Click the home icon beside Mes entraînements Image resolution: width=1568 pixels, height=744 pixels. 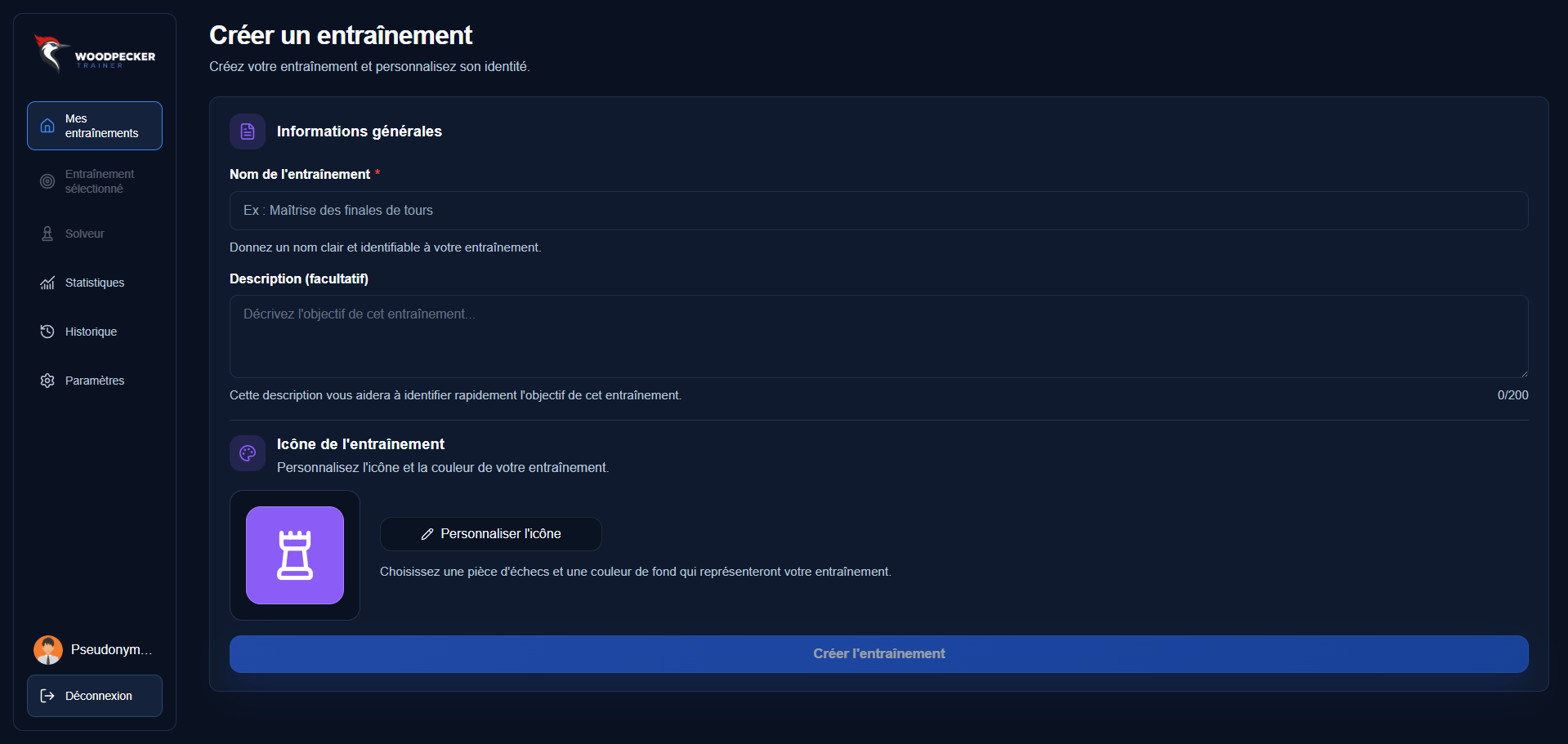pos(47,126)
